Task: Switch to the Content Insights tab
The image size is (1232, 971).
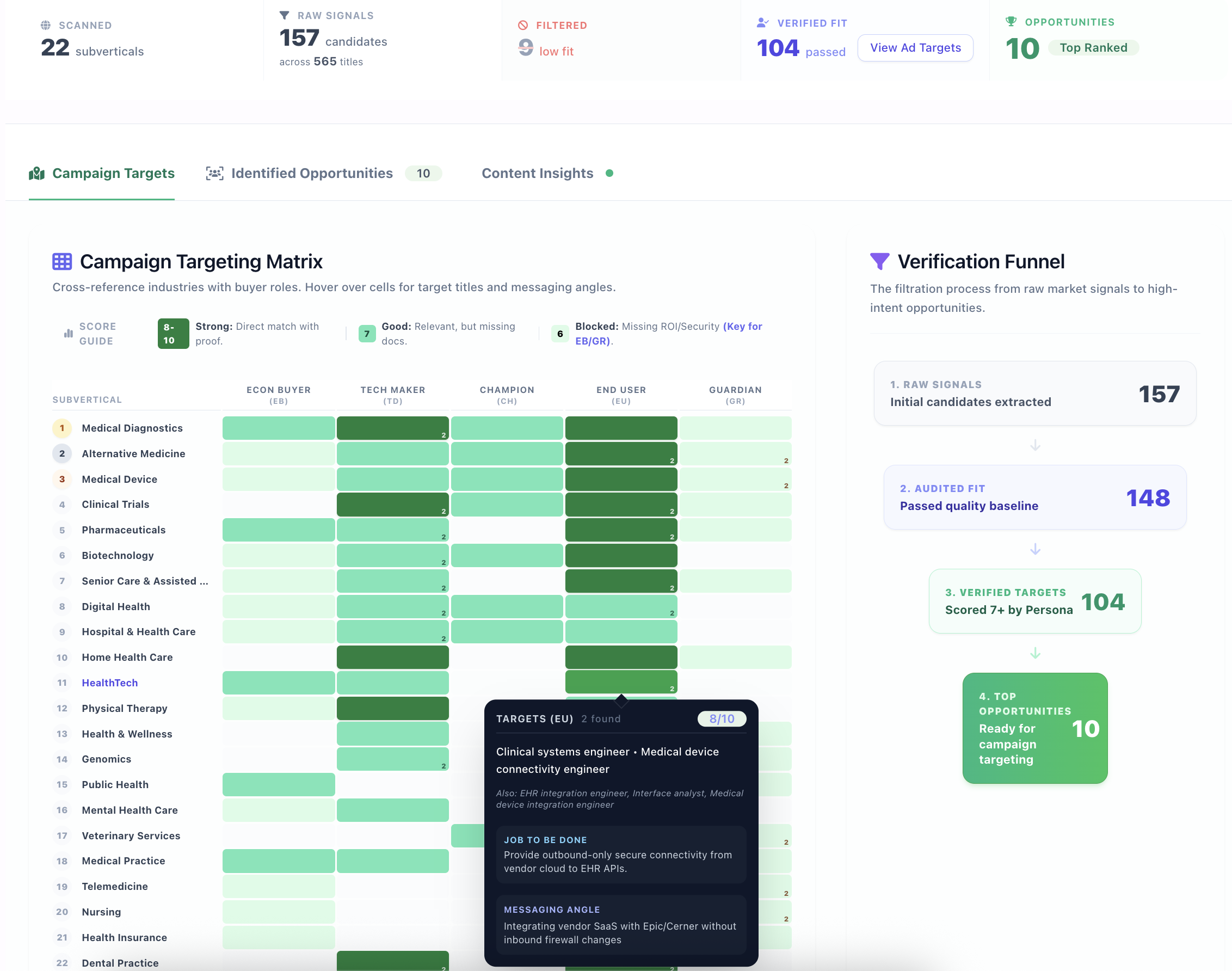Action: (x=537, y=174)
